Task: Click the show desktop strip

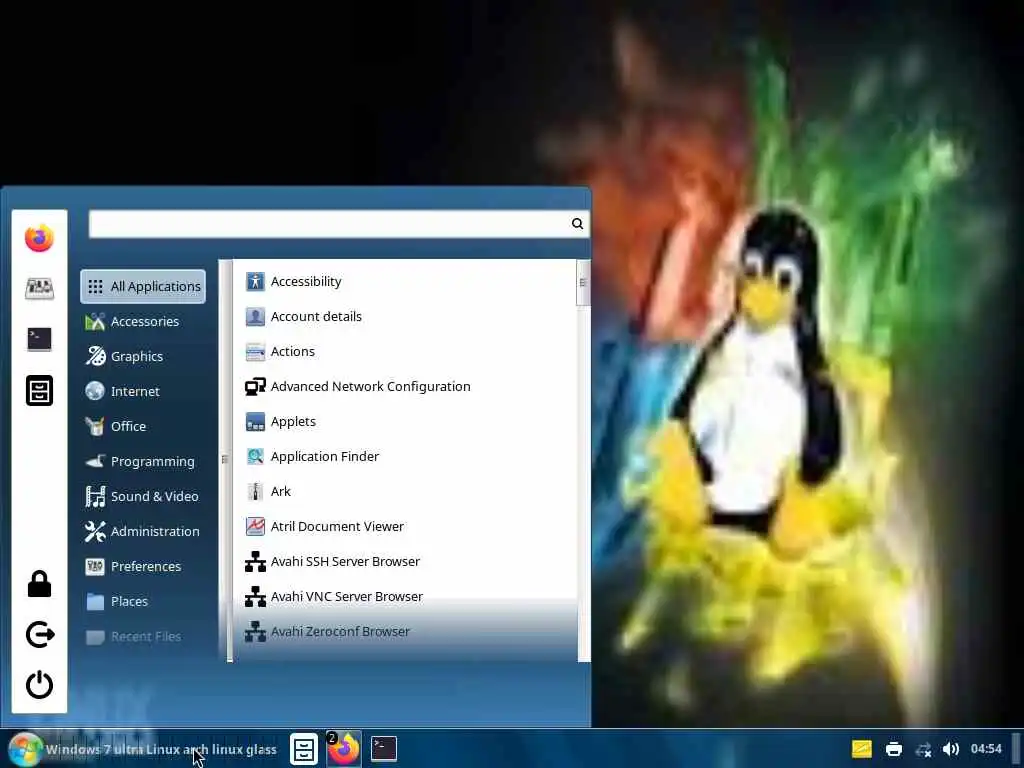Action: 1016,749
